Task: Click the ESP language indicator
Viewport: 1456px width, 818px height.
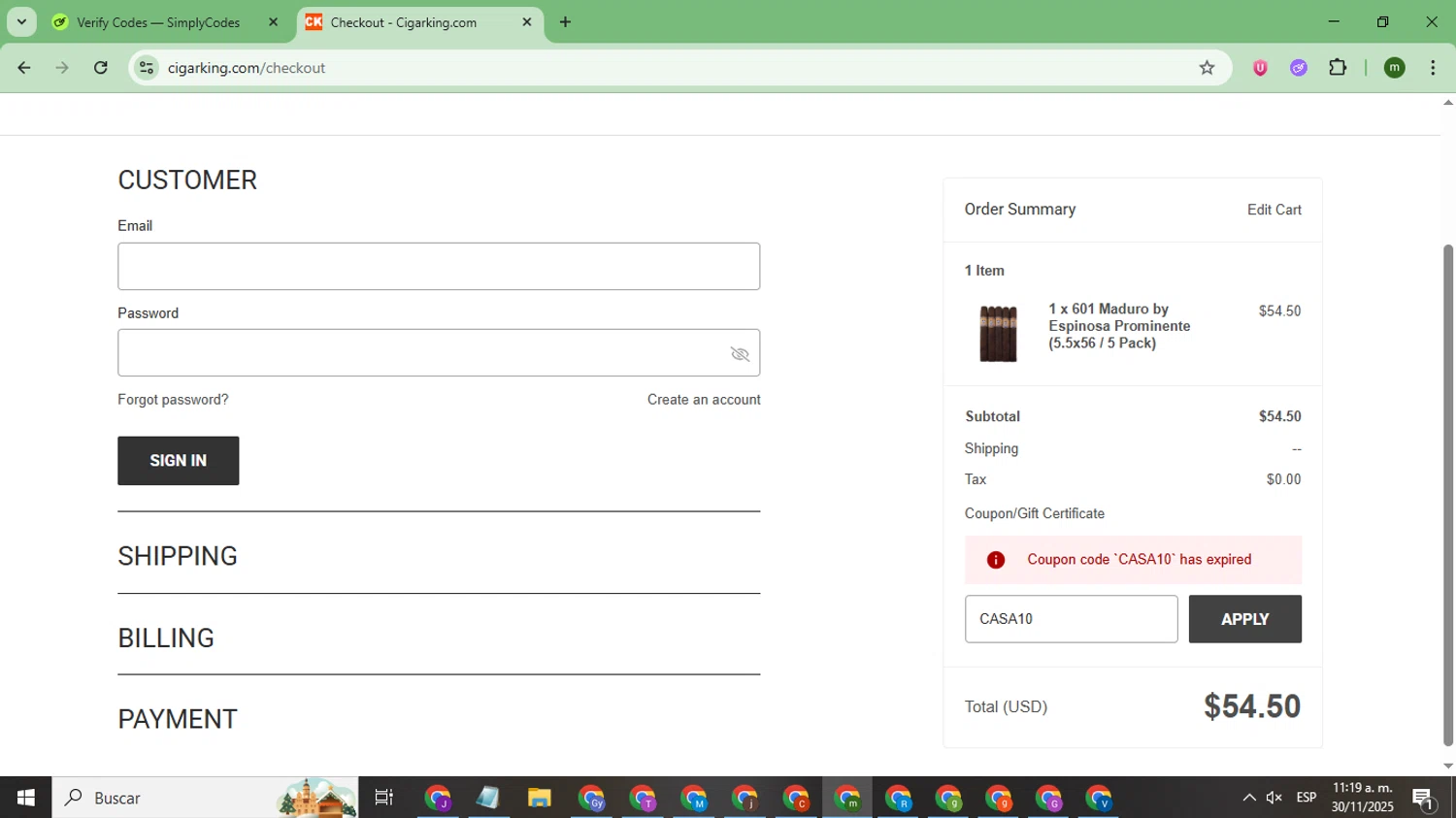Action: tap(1307, 798)
